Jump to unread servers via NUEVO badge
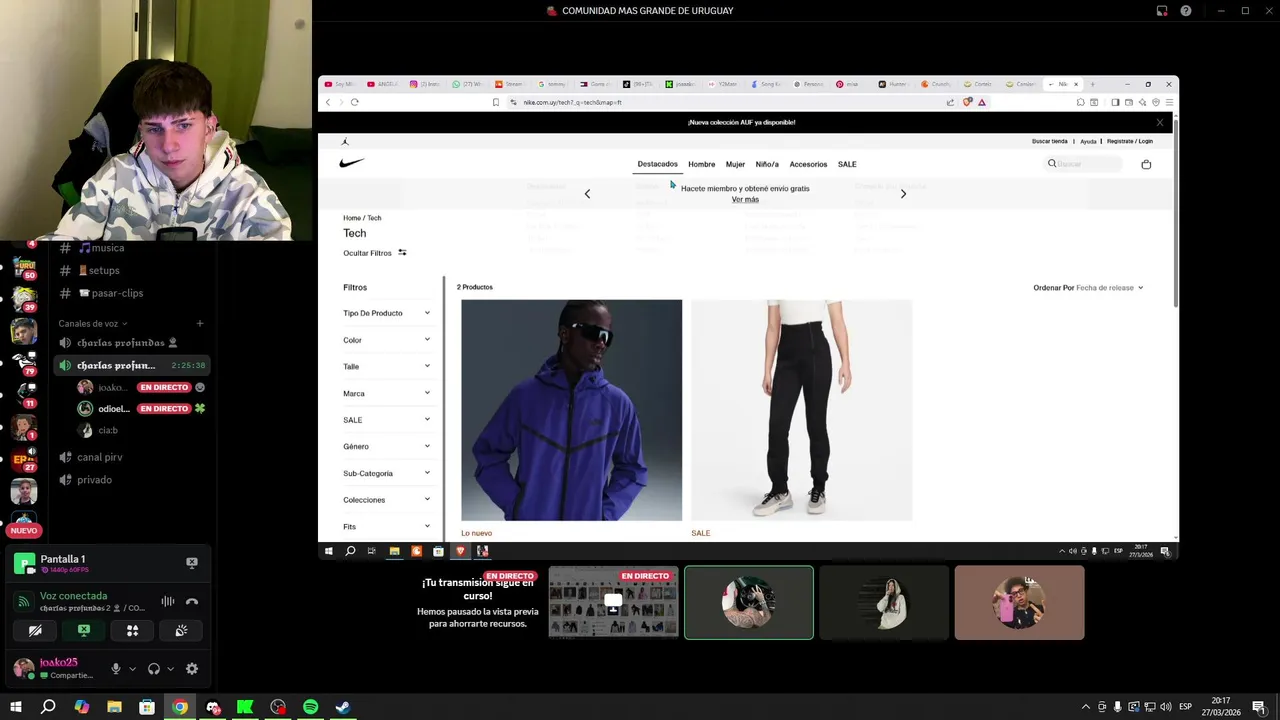This screenshot has height=720, width=1280. (24, 531)
